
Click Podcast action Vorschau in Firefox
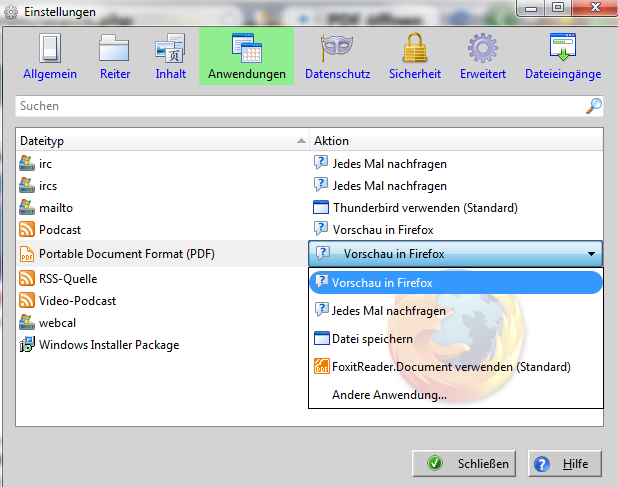coord(383,230)
